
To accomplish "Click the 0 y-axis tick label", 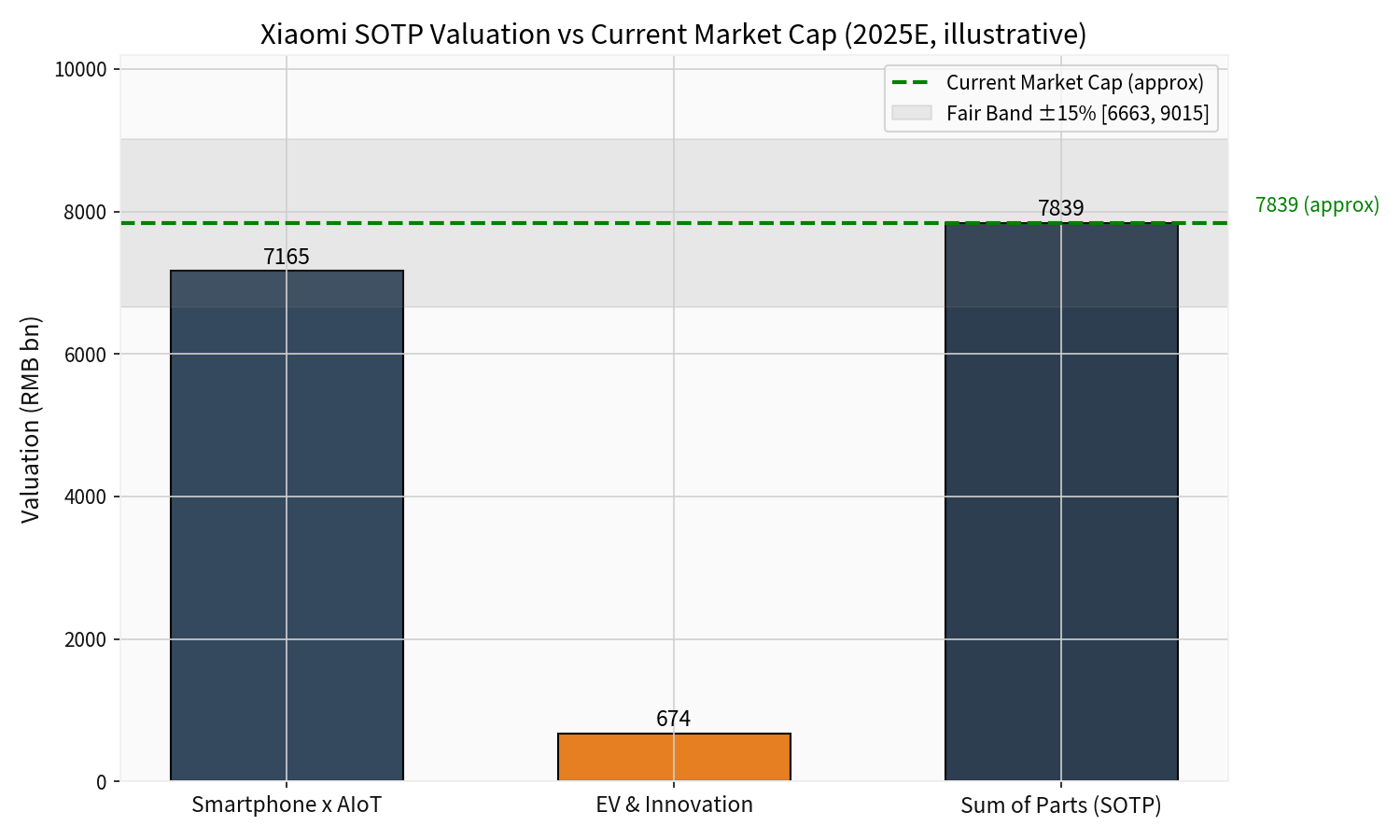I will pyautogui.click(x=99, y=780).
